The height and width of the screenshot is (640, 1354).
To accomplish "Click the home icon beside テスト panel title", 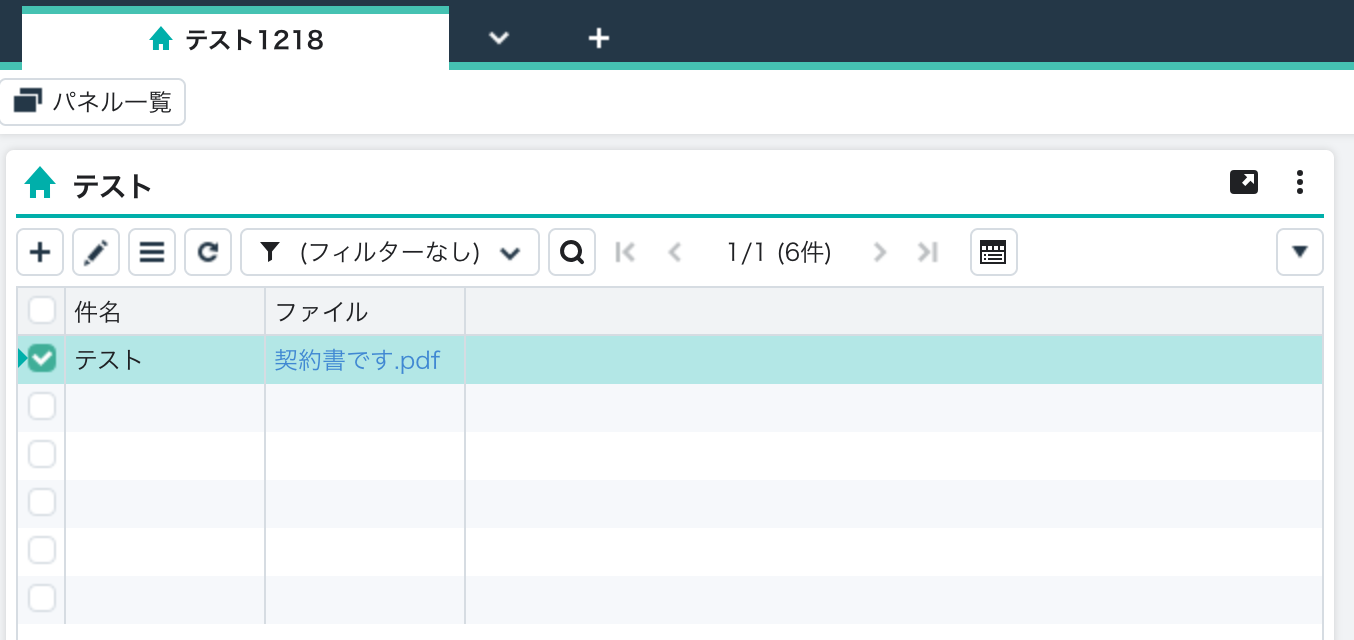I will point(40,183).
